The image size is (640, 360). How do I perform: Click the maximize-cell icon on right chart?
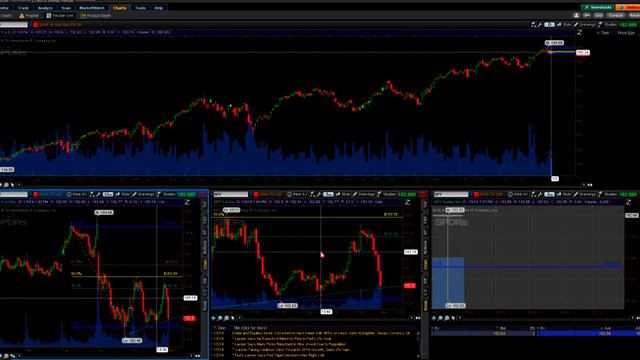(x=629, y=202)
